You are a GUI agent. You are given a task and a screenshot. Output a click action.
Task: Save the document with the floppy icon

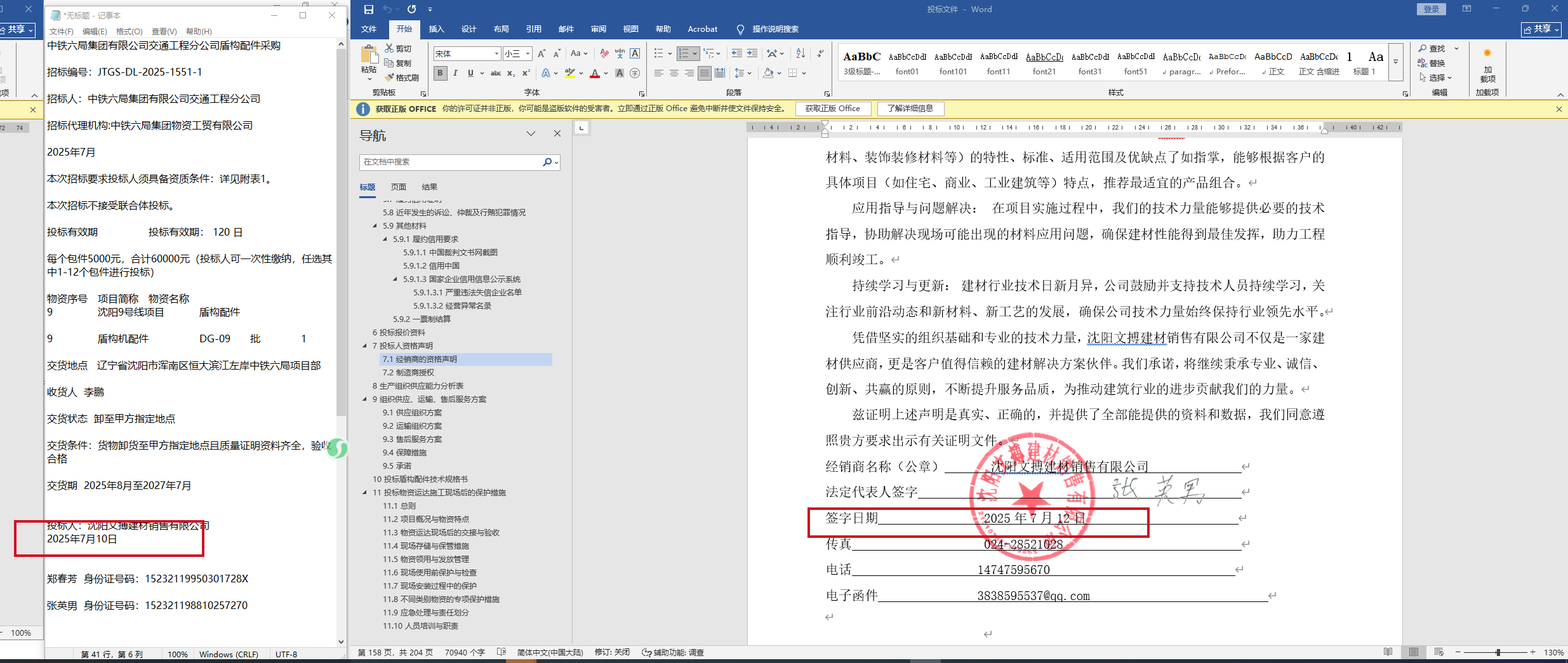coord(369,10)
